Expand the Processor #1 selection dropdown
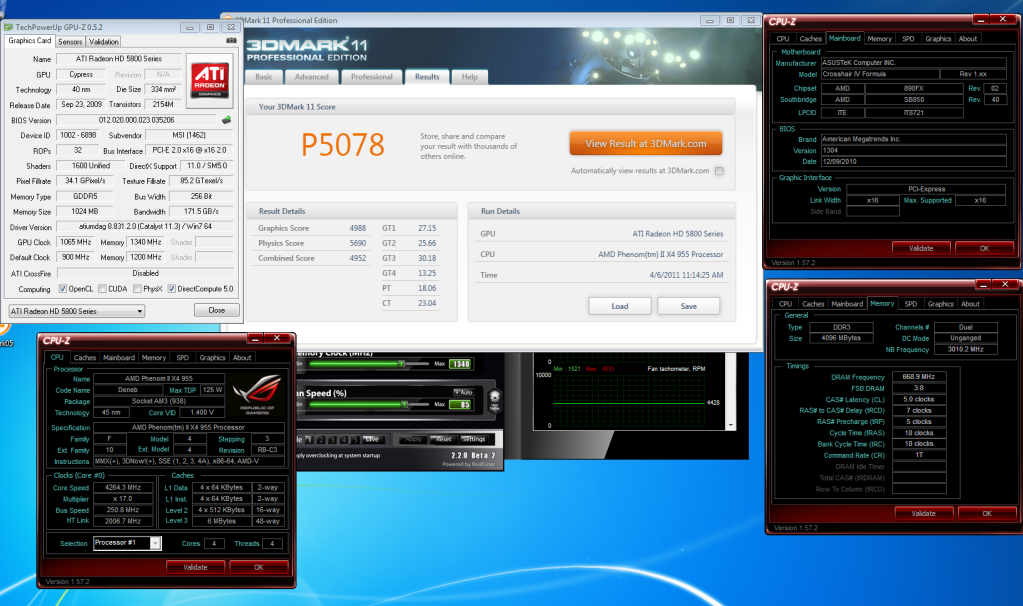 pos(155,543)
